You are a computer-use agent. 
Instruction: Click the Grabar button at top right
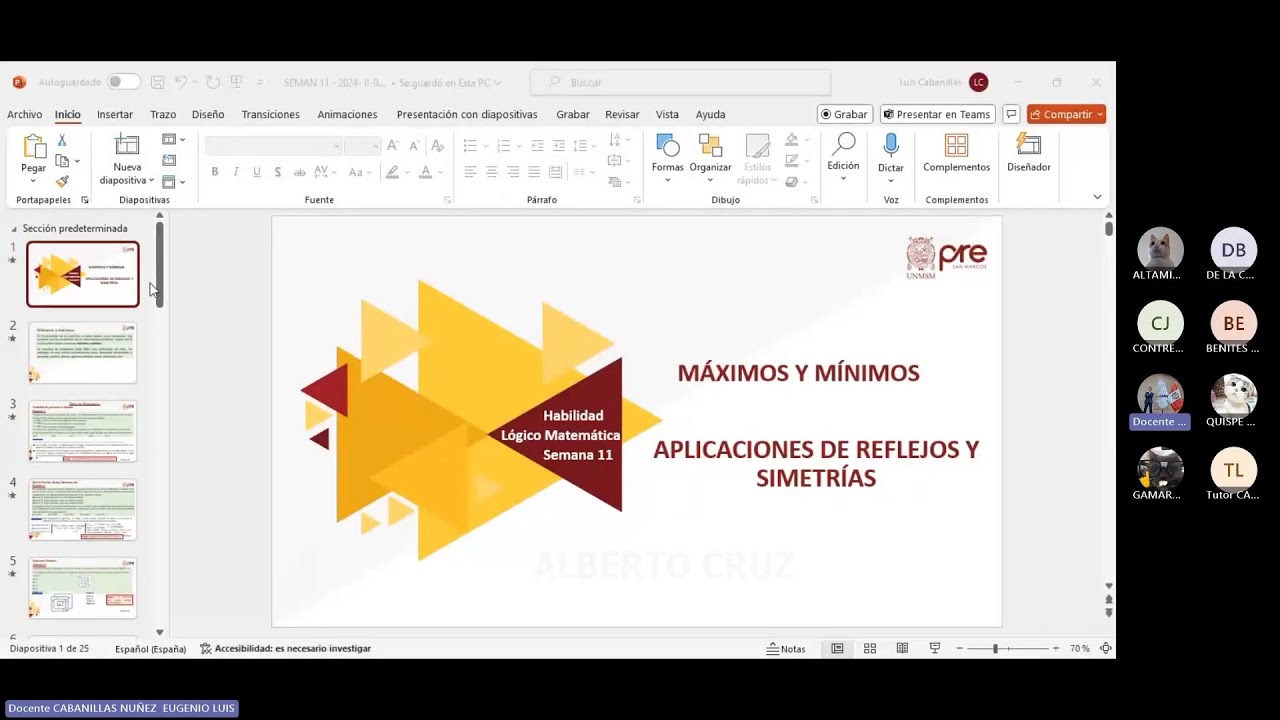tap(845, 114)
